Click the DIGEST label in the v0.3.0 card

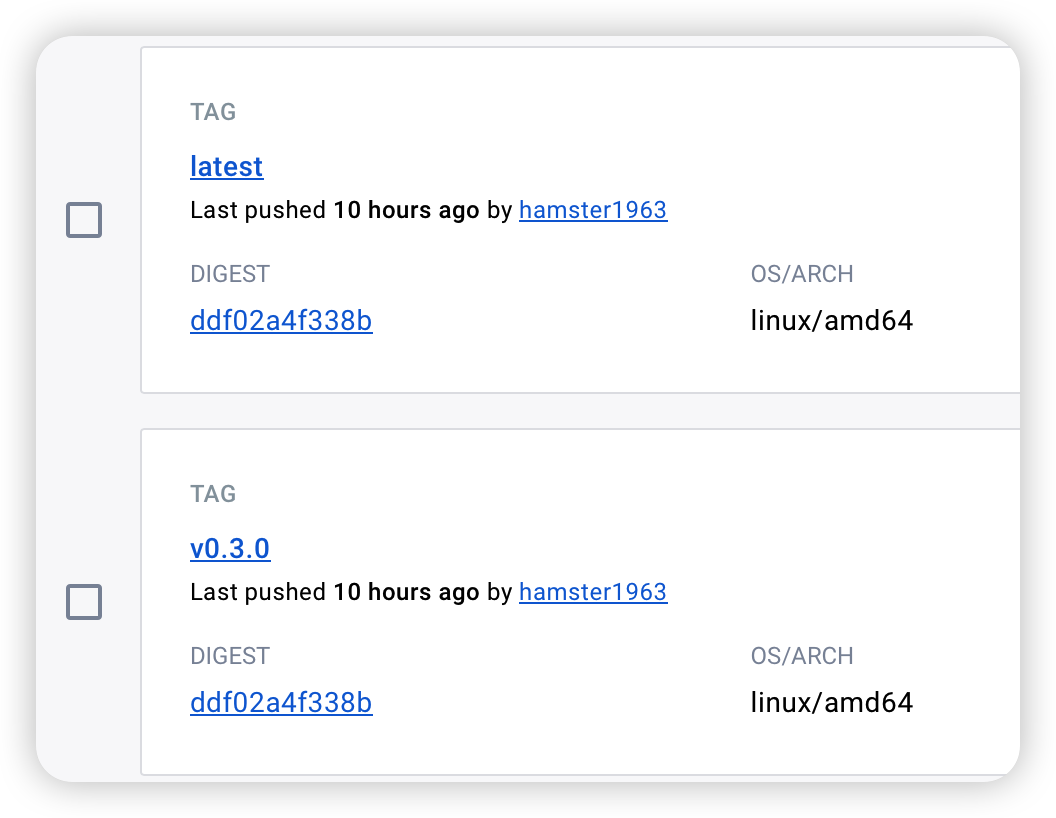click(230, 656)
